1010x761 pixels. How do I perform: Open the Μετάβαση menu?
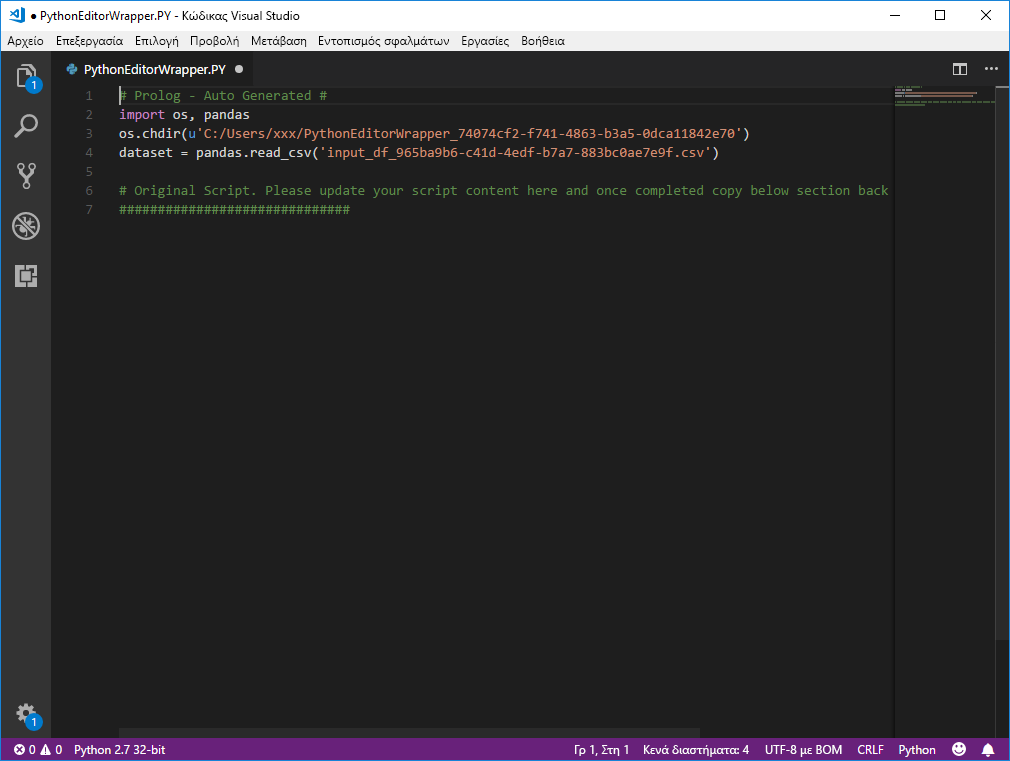279,41
